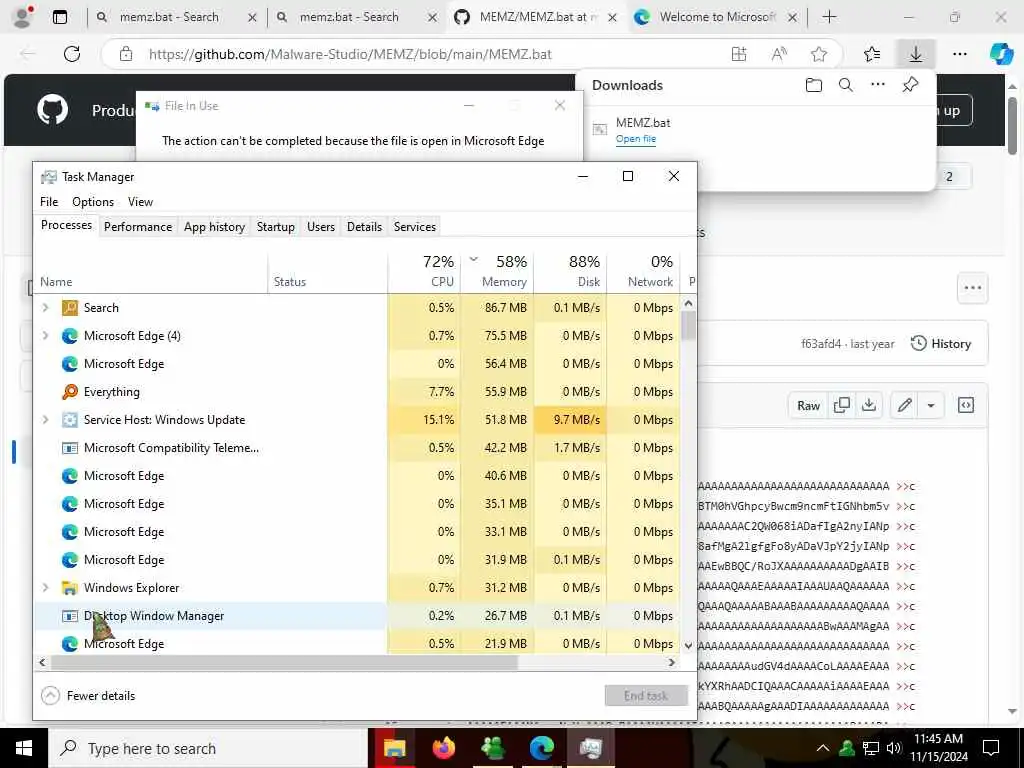
Task: Sort processes by CPU column
Action: pyautogui.click(x=424, y=271)
